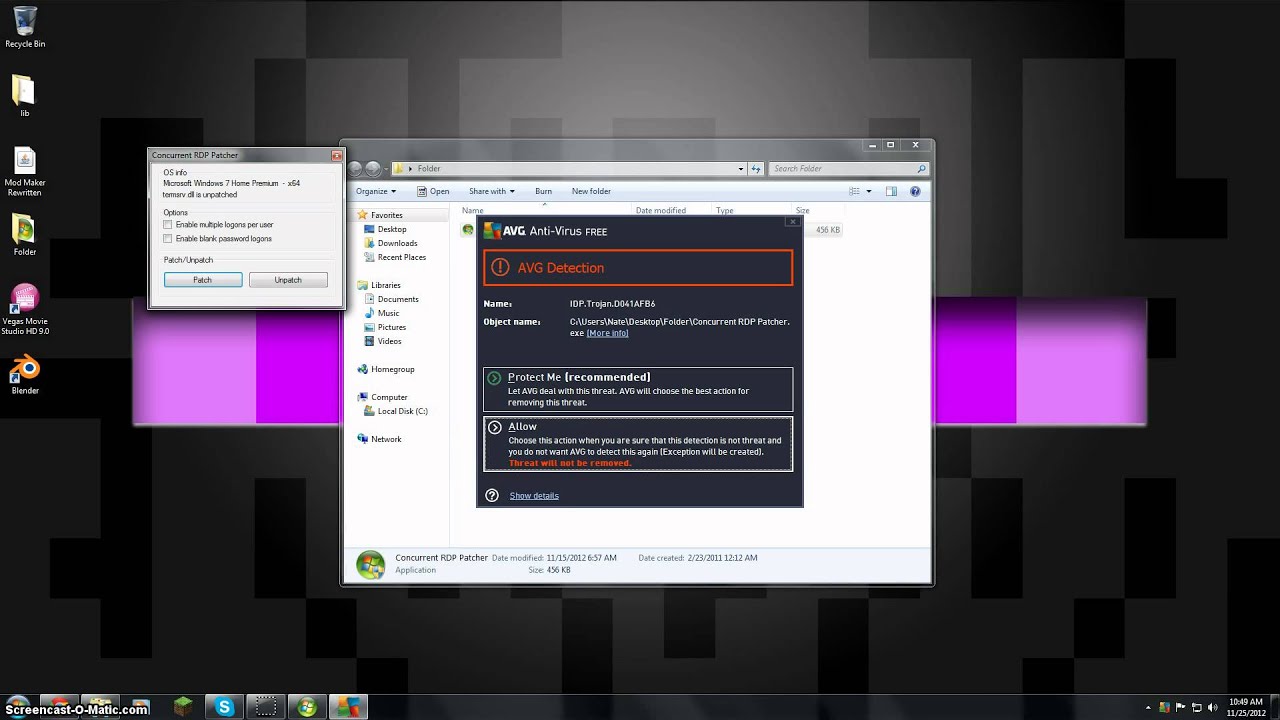Select Local Disk (C:)

[x=402, y=411]
